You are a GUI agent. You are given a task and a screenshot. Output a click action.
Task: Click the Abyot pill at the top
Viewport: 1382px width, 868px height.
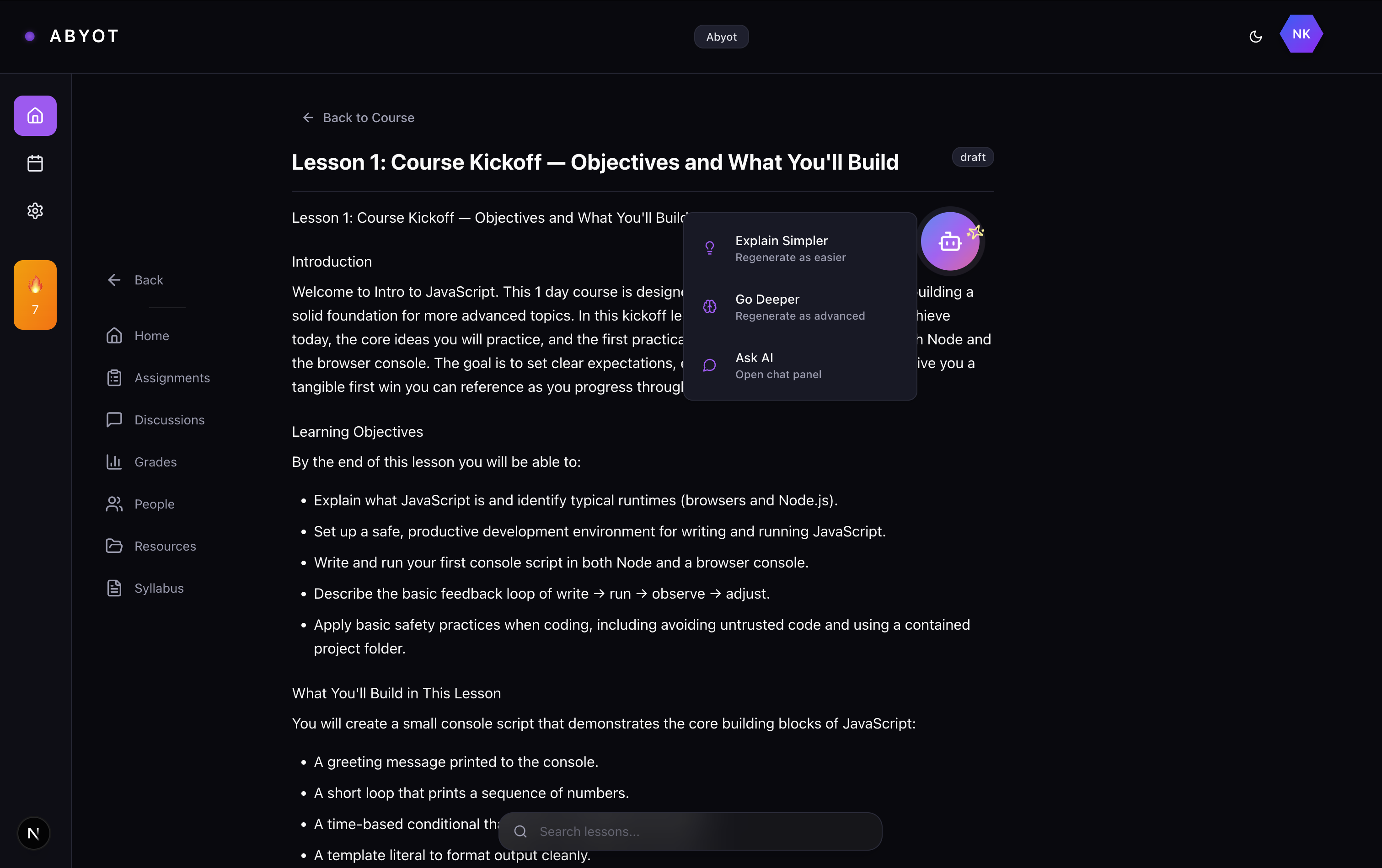(721, 36)
